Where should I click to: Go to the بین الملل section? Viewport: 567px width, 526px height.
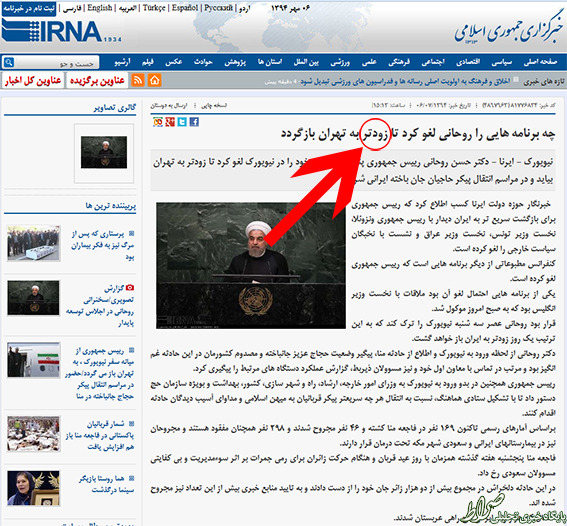[306, 62]
